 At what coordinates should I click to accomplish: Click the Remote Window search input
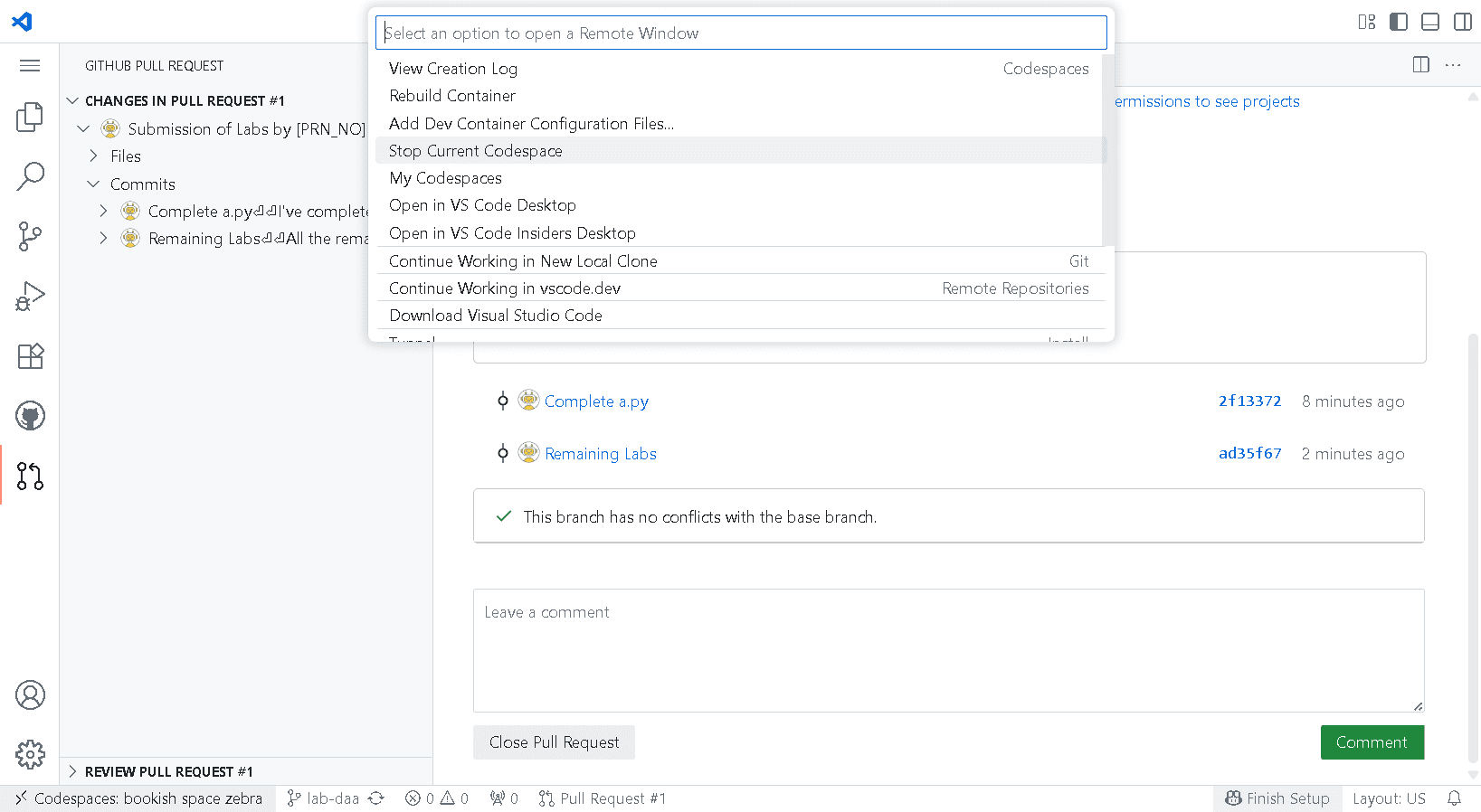click(x=741, y=33)
